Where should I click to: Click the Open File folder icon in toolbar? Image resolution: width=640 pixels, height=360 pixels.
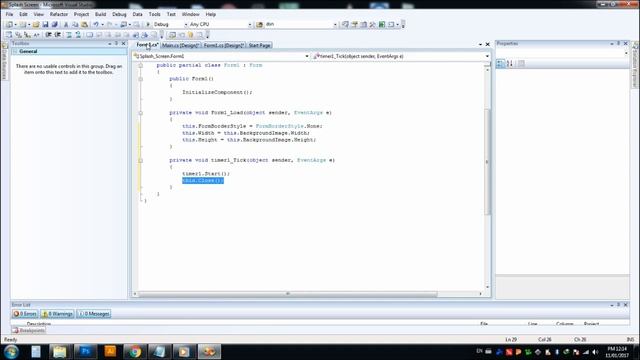(36, 24)
